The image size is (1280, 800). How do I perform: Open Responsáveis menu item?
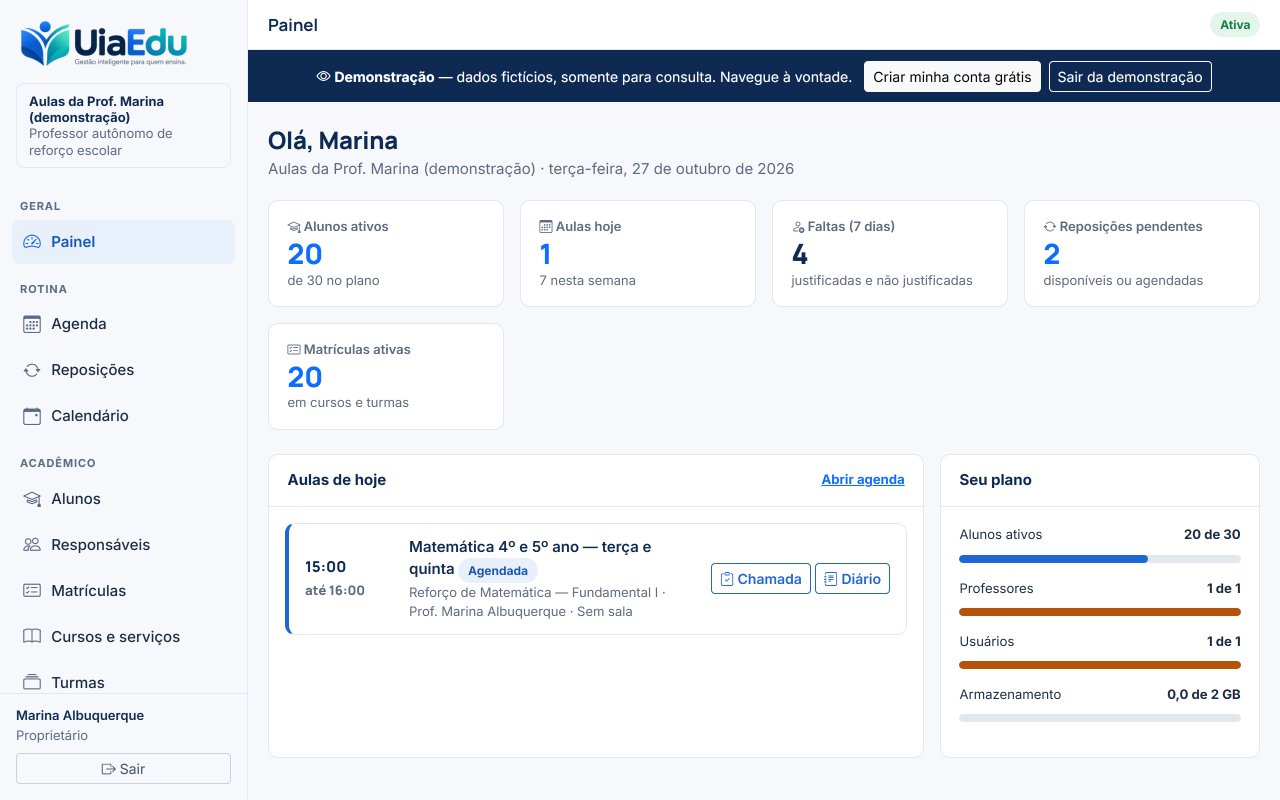point(124,545)
